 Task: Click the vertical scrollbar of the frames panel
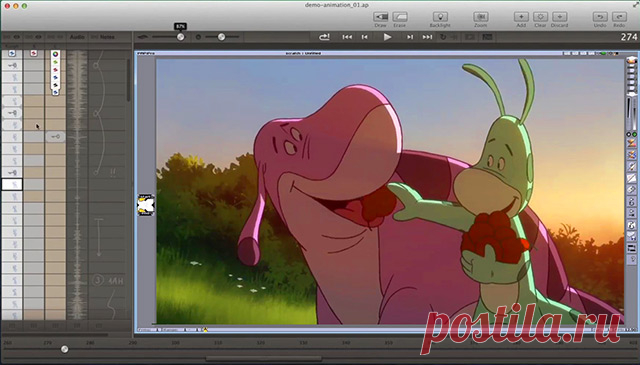[129, 81]
